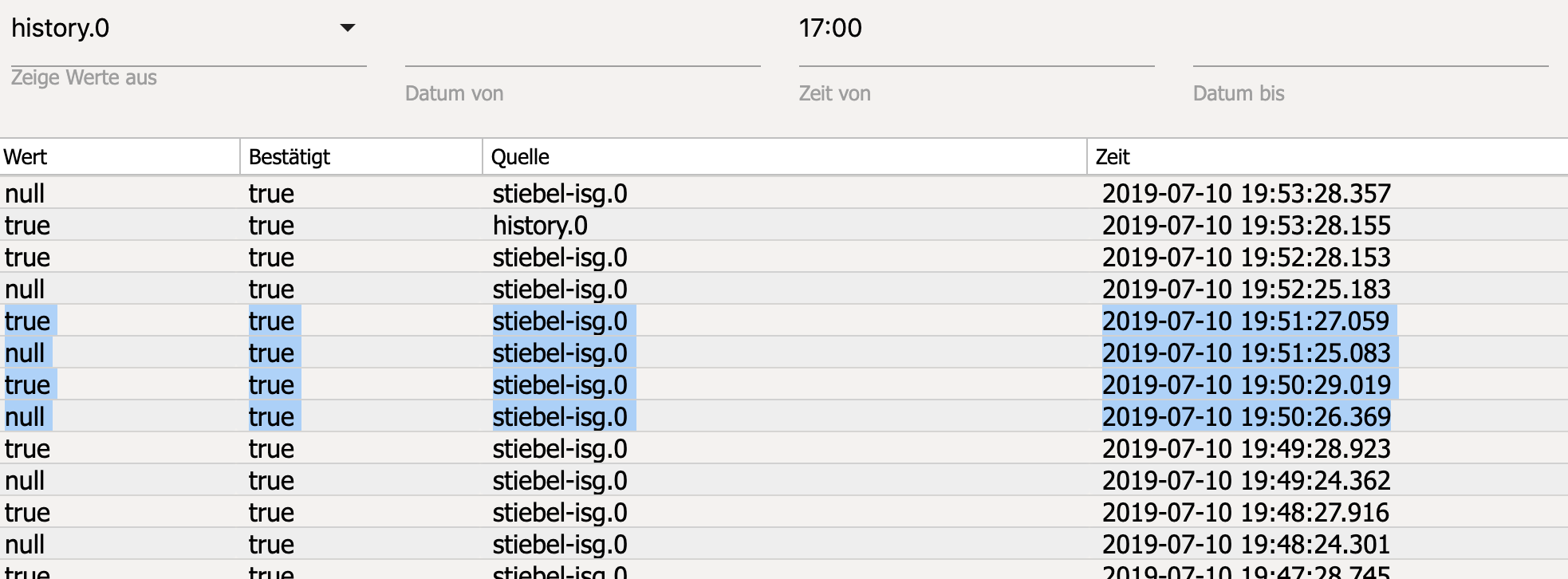Select the highlighted timestamp 19:51:27.059

(1246, 321)
